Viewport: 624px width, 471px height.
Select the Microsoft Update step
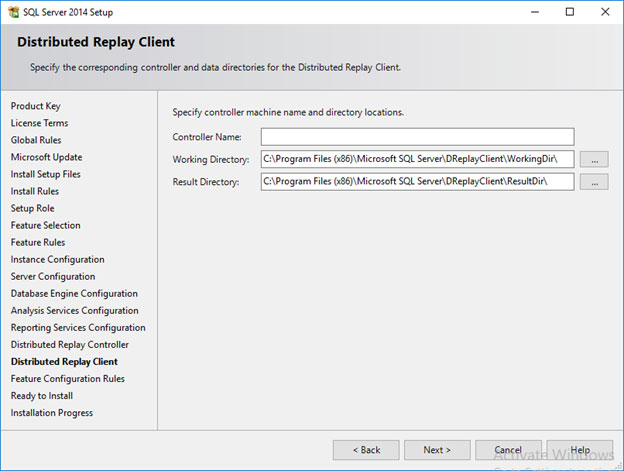click(x=47, y=157)
